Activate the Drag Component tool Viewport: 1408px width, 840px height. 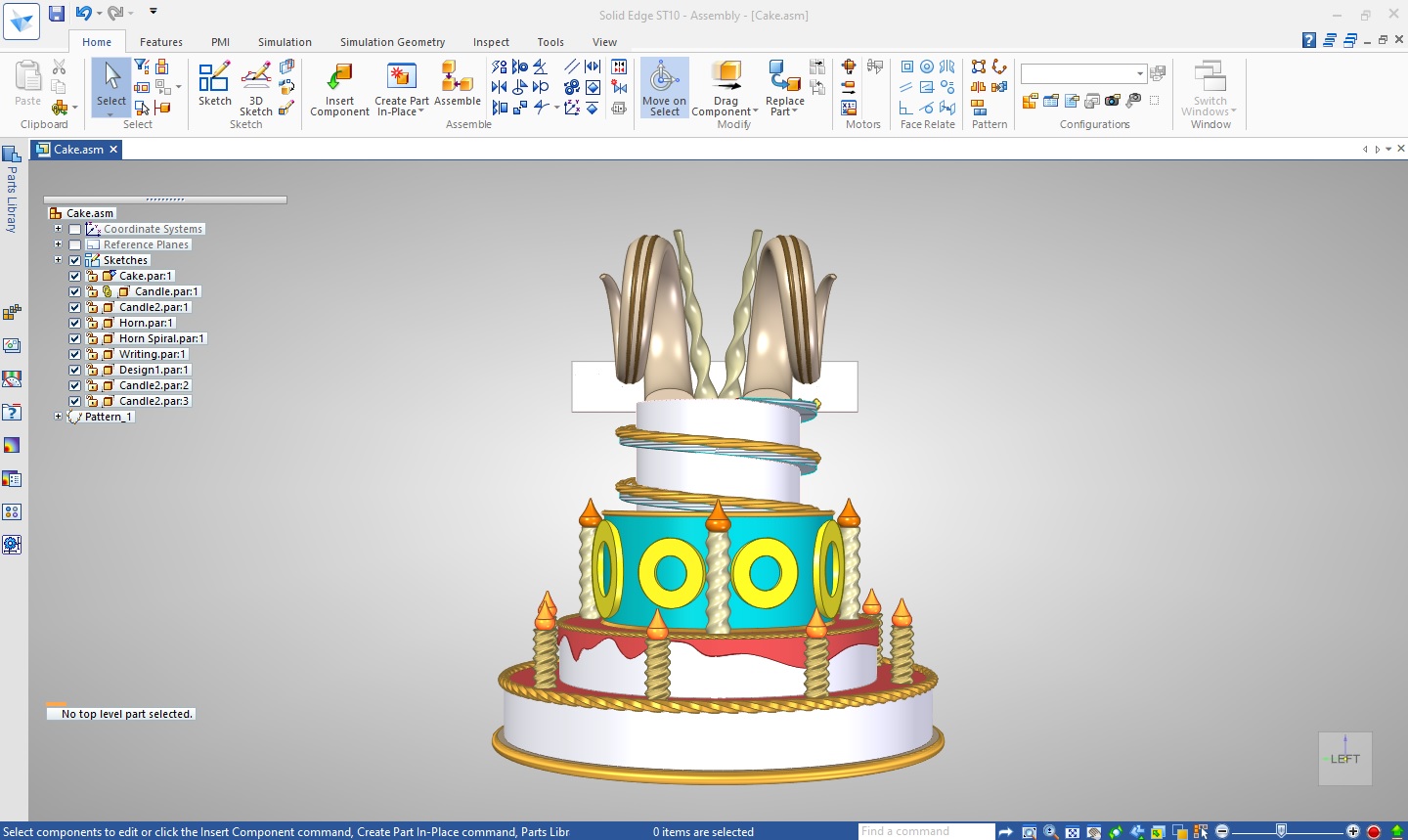click(726, 78)
